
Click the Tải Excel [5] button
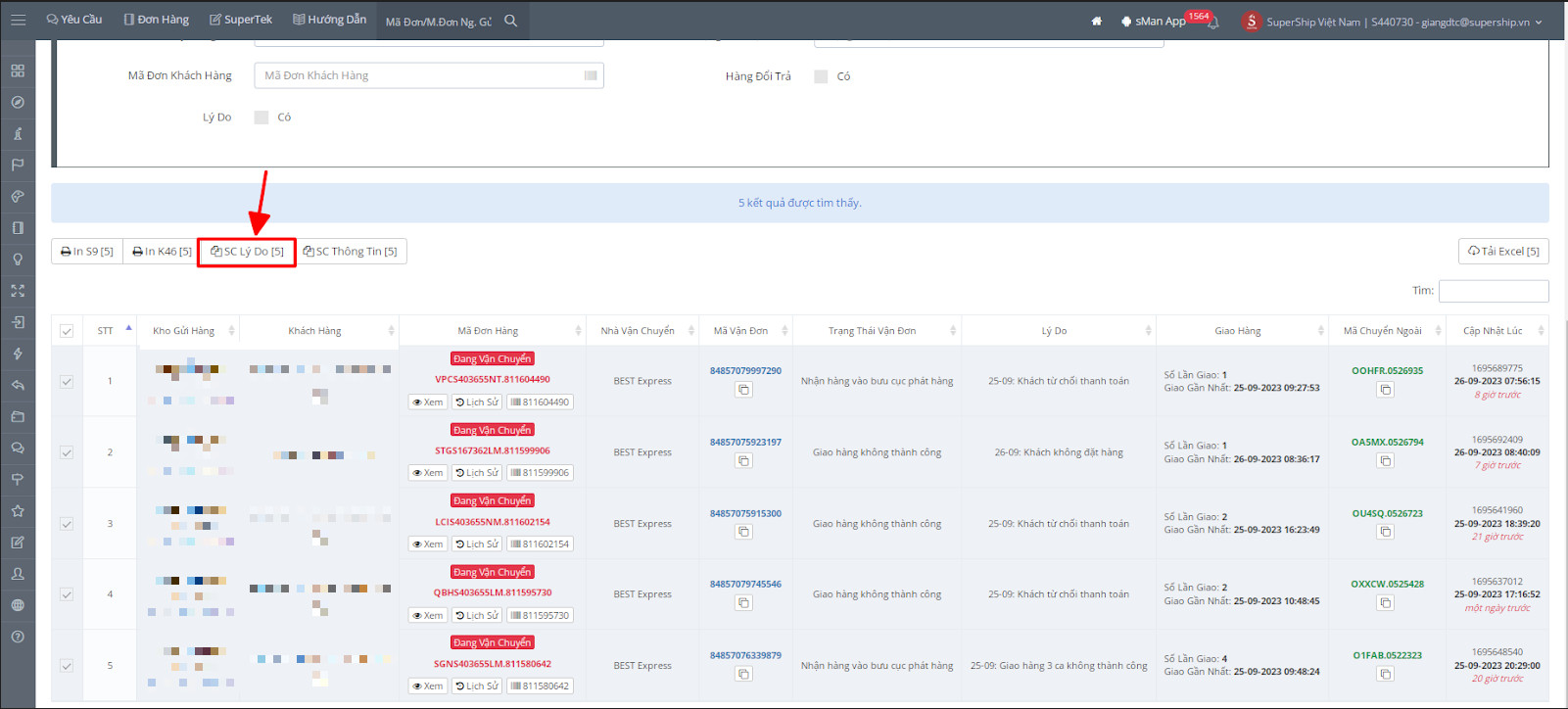click(1503, 252)
